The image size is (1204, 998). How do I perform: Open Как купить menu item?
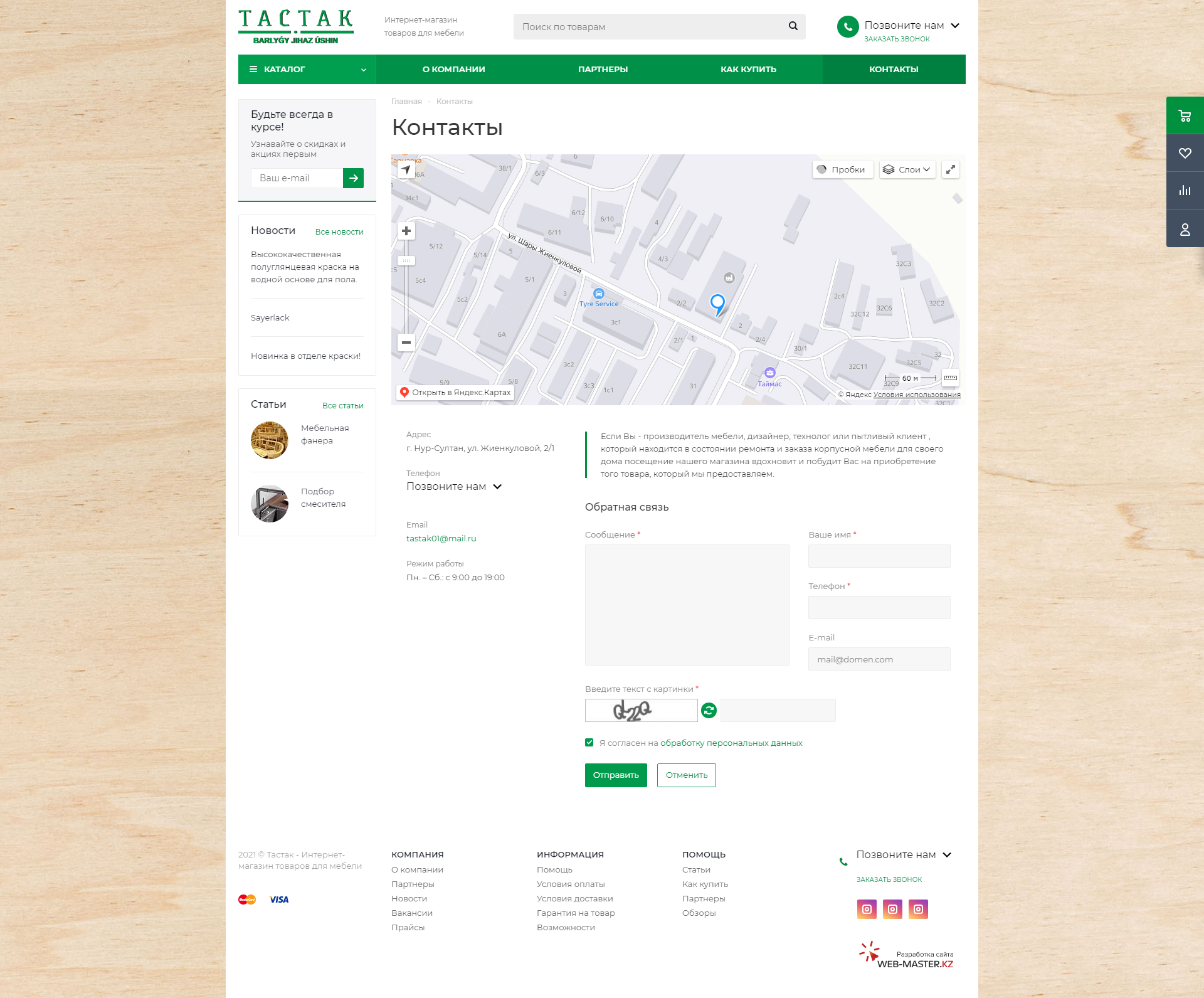tap(748, 69)
